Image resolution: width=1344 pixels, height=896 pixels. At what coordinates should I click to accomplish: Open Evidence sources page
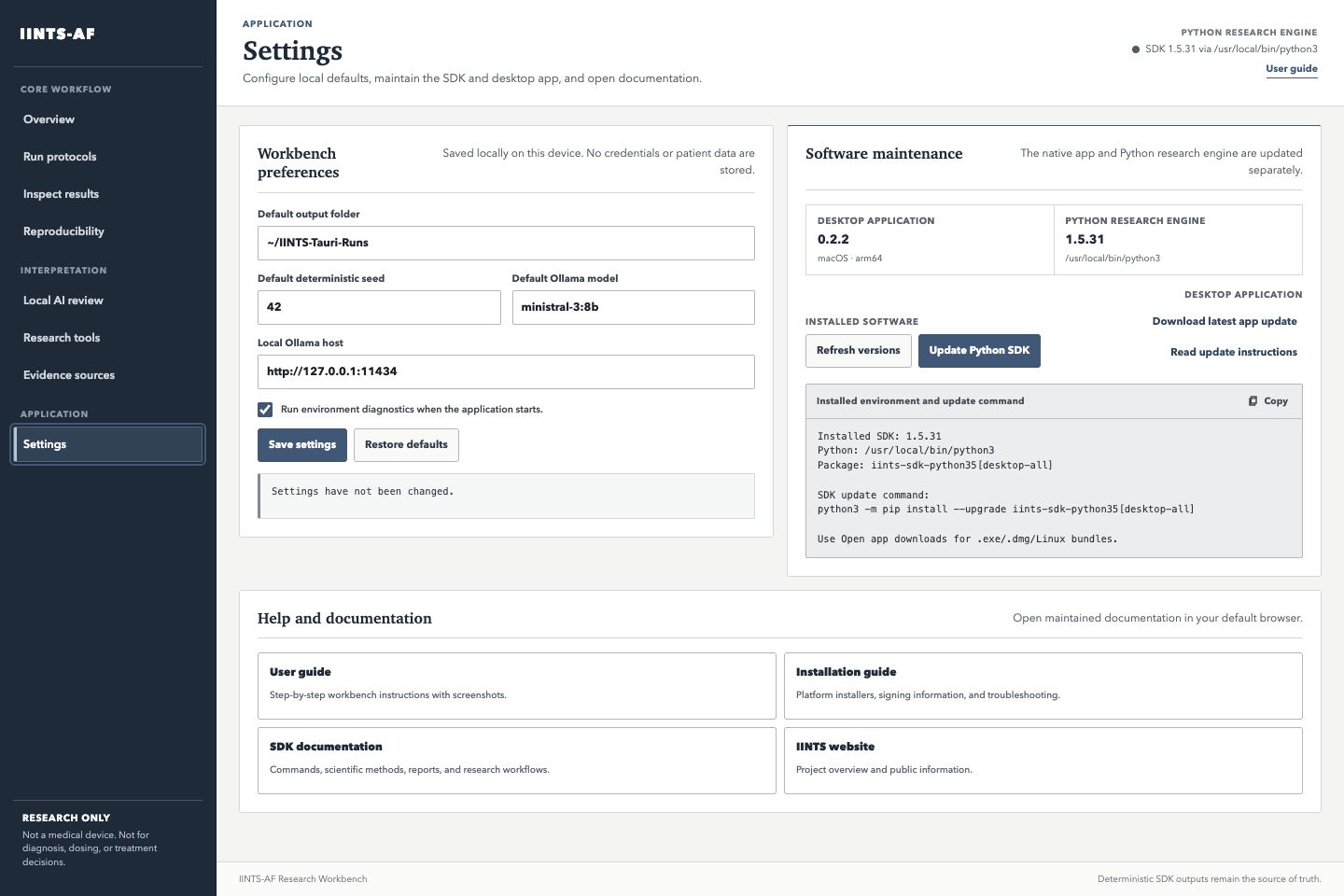pyautogui.click(x=108, y=375)
